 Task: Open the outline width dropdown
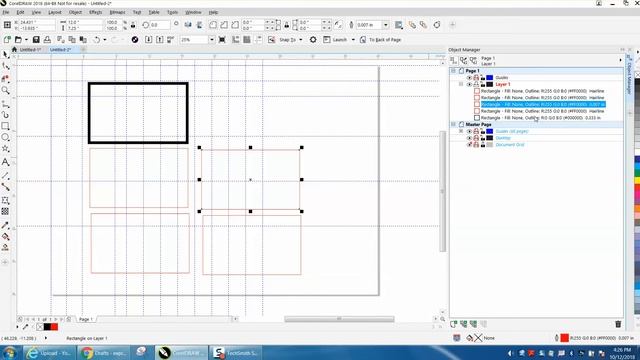point(385,25)
